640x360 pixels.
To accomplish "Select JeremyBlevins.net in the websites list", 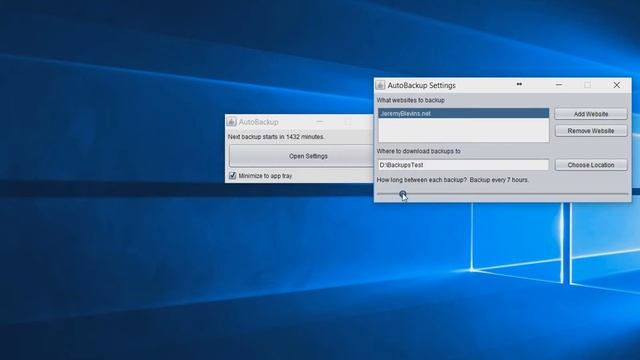I will pyautogui.click(x=463, y=113).
